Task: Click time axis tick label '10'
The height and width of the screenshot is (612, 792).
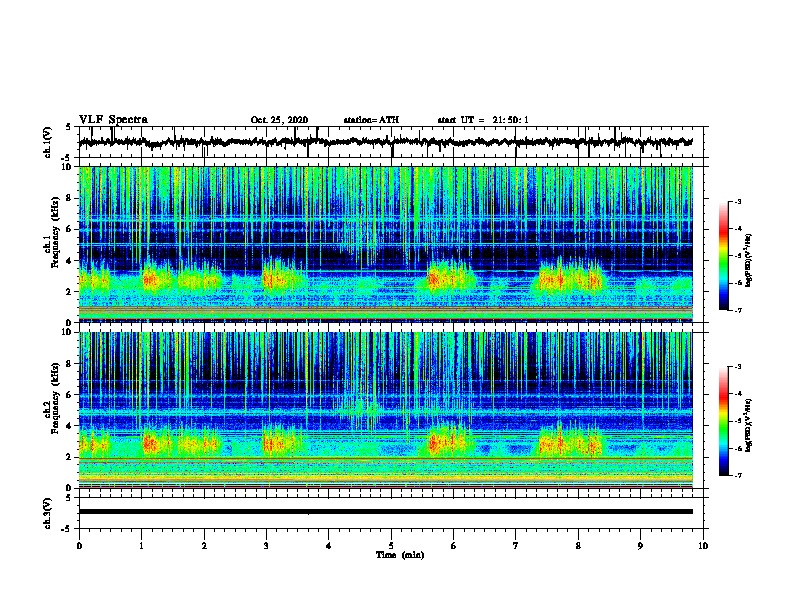Action: (703, 546)
